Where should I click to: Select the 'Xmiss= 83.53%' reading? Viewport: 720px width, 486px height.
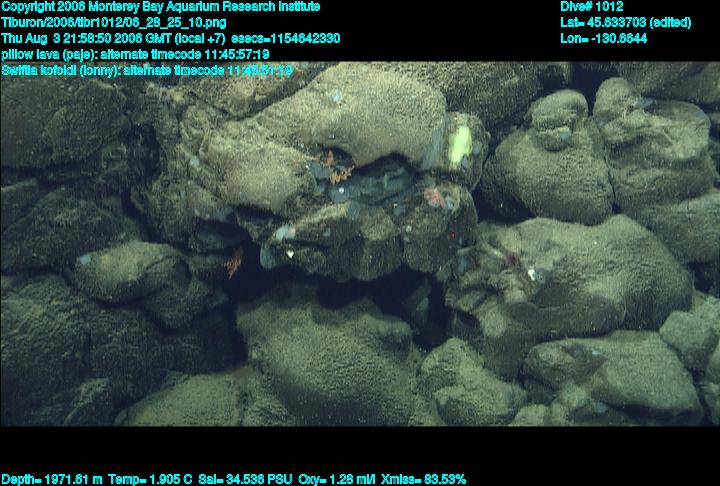point(423,480)
